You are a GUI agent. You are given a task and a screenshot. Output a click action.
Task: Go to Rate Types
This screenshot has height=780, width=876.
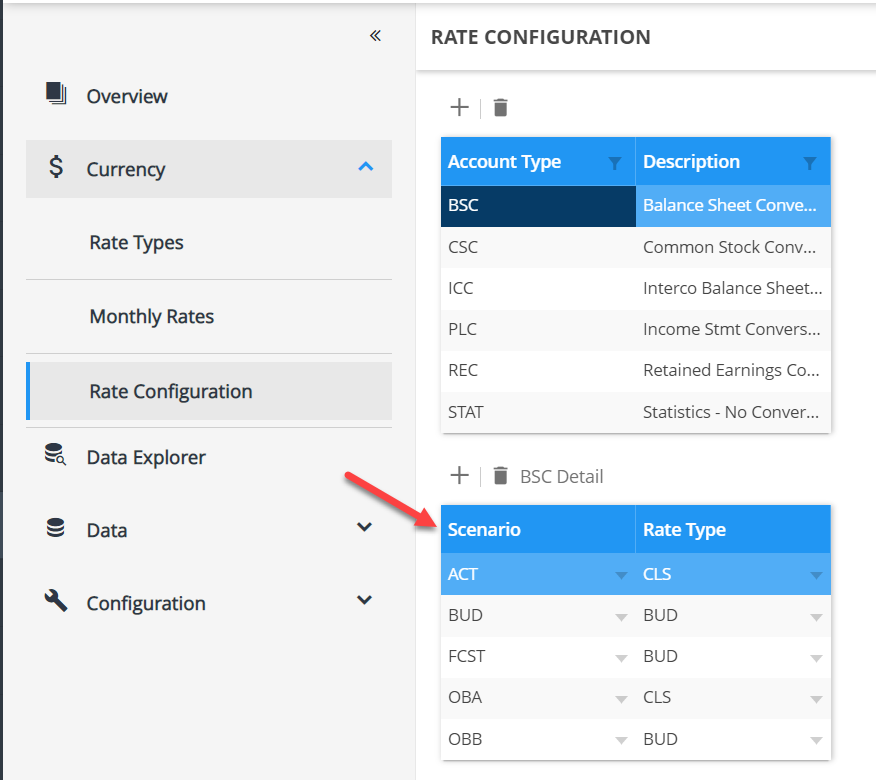(x=136, y=243)
